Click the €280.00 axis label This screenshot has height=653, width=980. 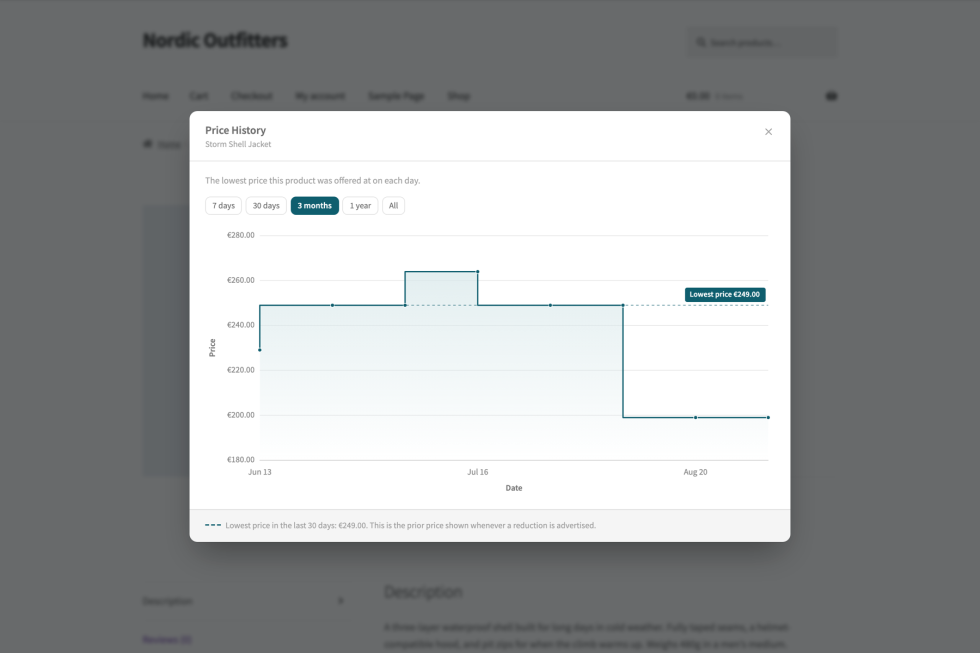(x=241, y=235)
